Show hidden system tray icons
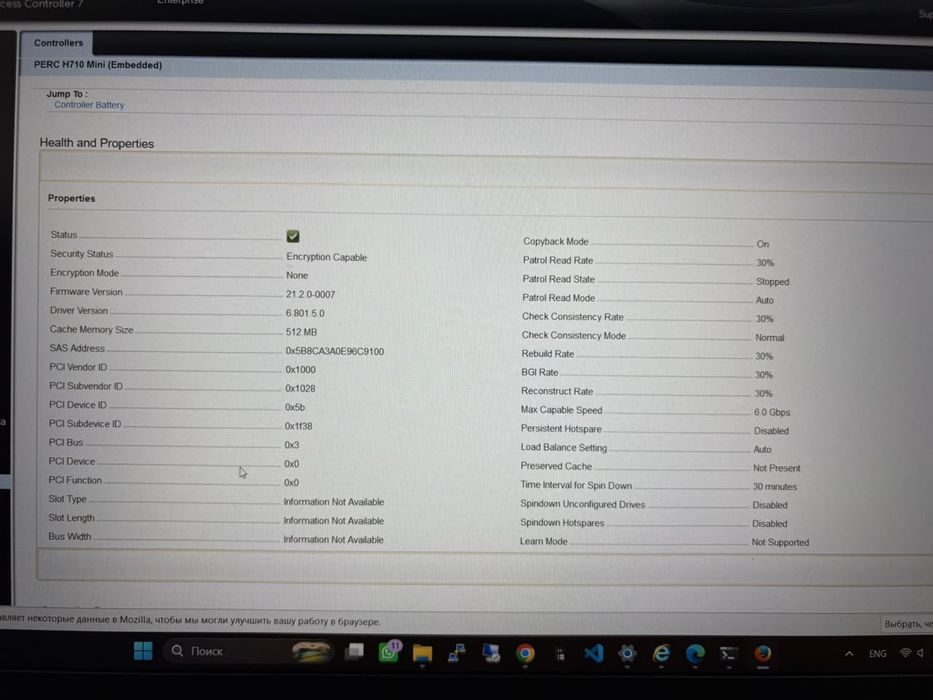The image size is (933, 700). click(849, 654)
